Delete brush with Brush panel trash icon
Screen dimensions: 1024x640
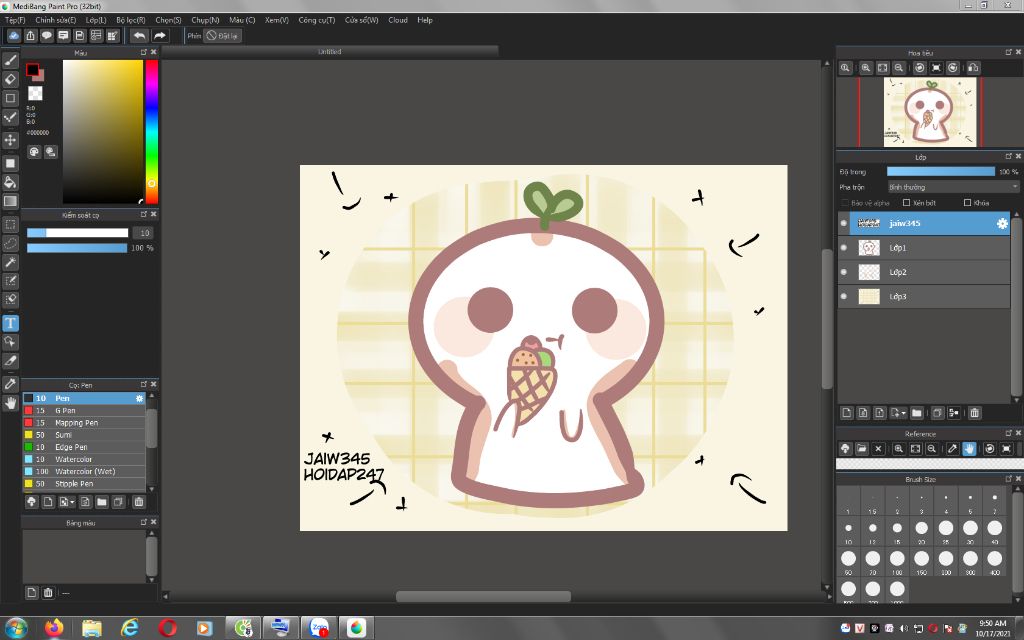click(138, 502)
